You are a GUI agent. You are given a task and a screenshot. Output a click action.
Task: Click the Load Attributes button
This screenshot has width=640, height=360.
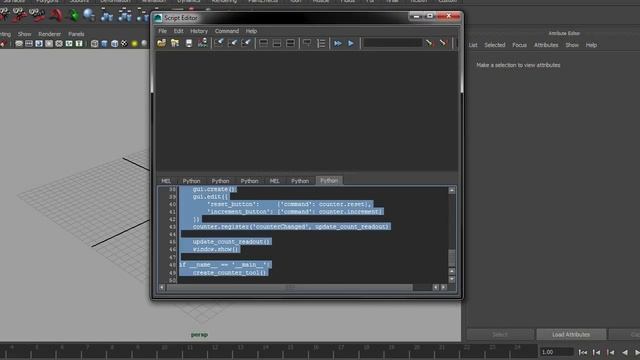(571, 334)
